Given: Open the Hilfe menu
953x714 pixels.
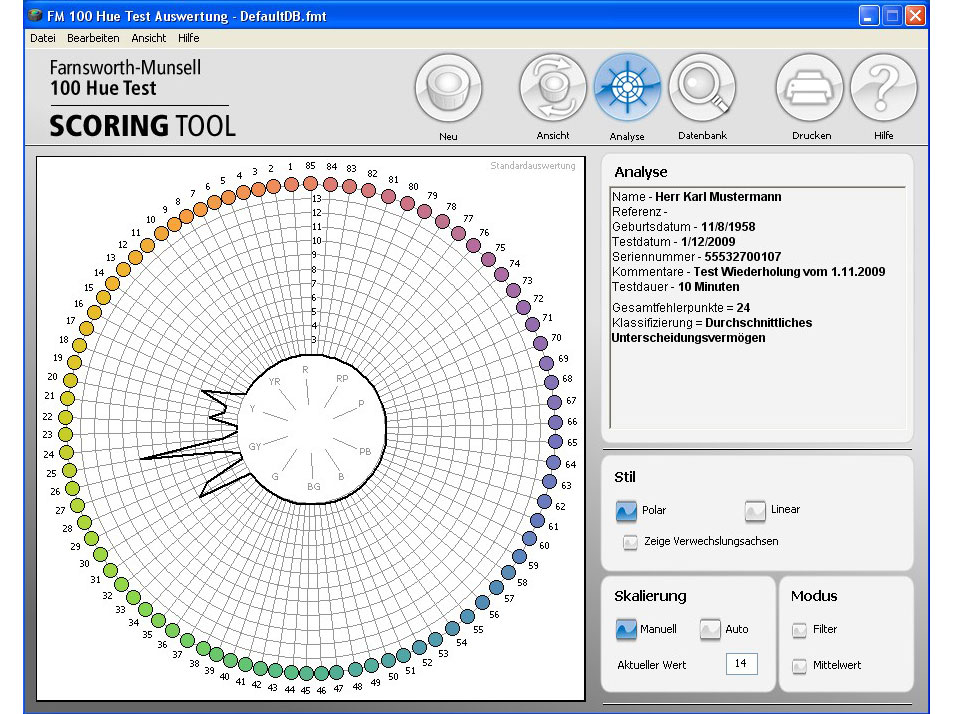Looking at the screenshot, I should [188, 38].
